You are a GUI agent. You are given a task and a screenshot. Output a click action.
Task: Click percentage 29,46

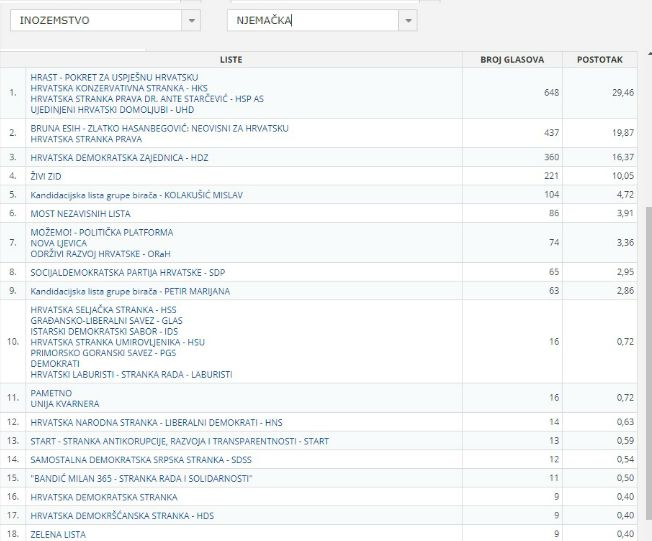click(623, 92)
